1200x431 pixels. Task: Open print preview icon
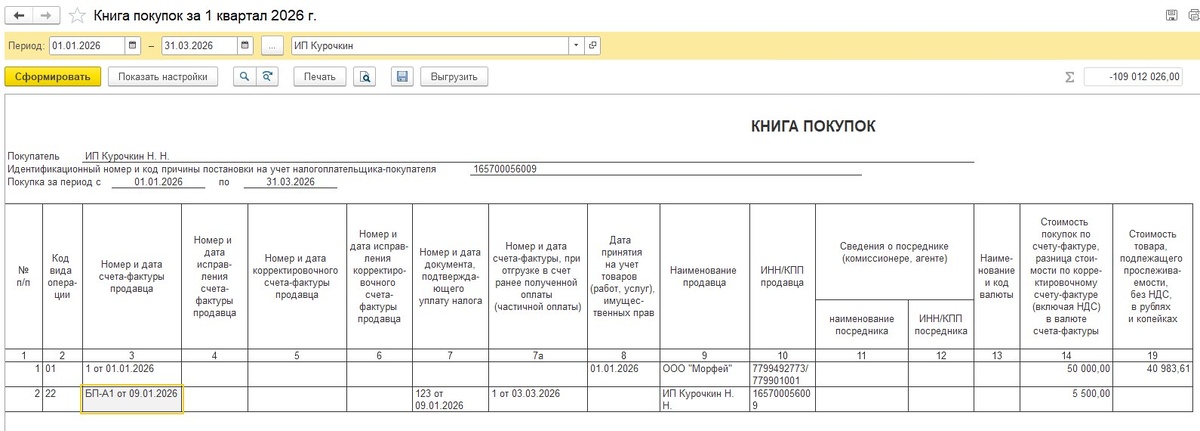[x=366, y=76]
